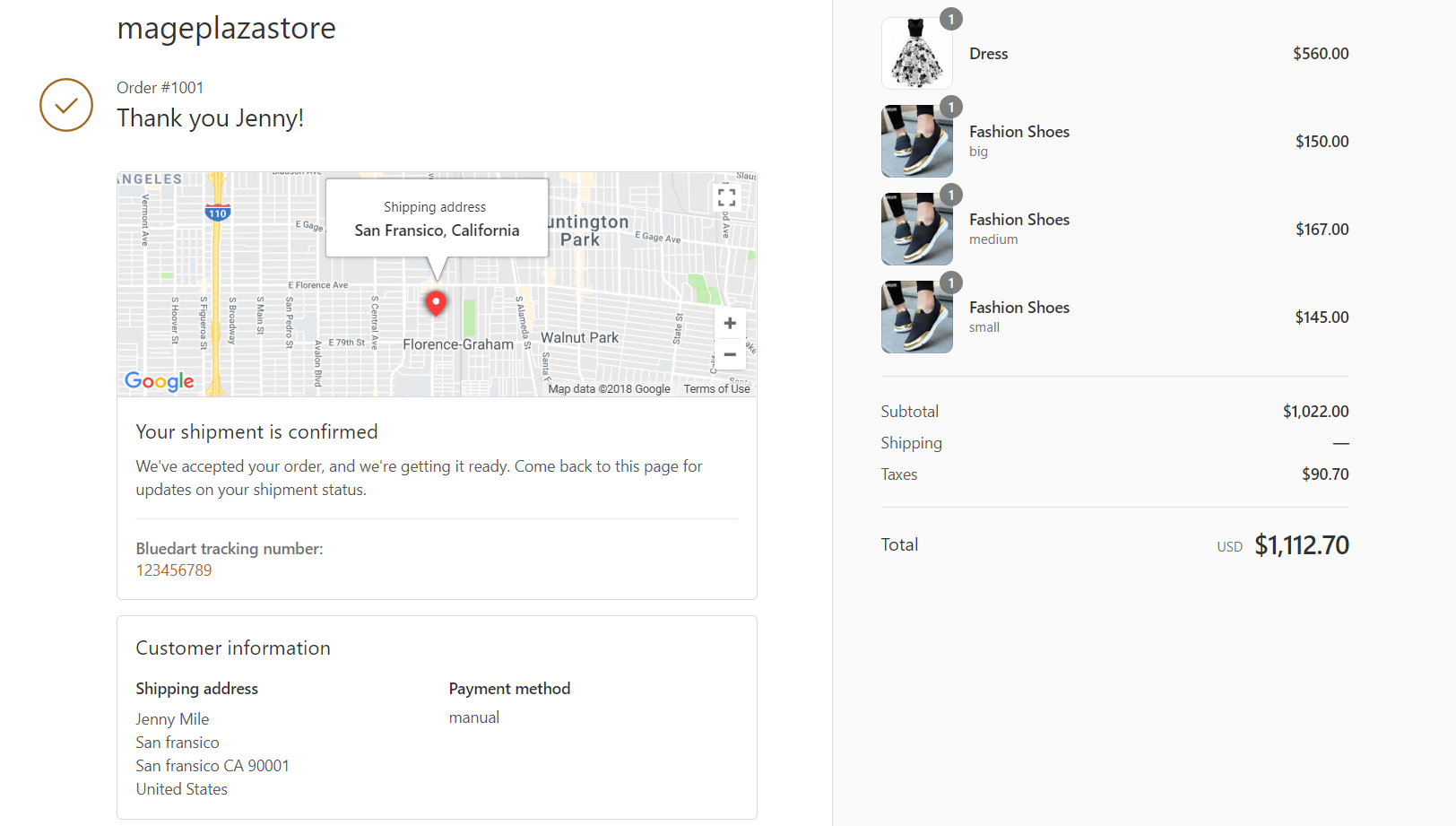Click the Dress item name
This screenshot has height=826, width=1456.
pyautogui.click(x=989, y=54)
